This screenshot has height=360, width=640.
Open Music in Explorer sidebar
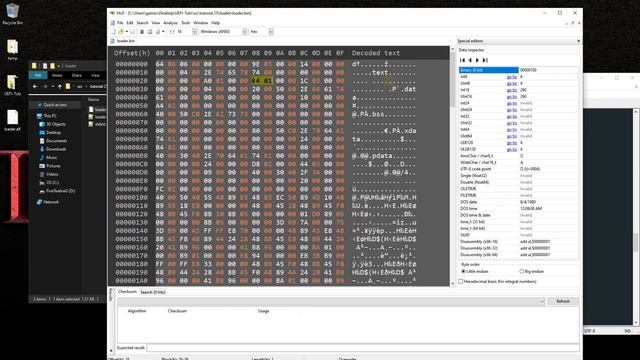click(x=48, y=158)
